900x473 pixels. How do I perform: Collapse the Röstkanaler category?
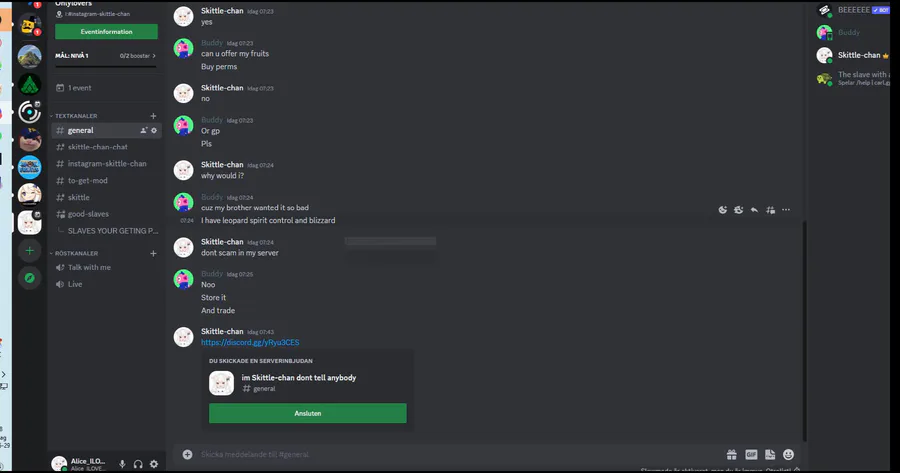[x=76, y=253]
